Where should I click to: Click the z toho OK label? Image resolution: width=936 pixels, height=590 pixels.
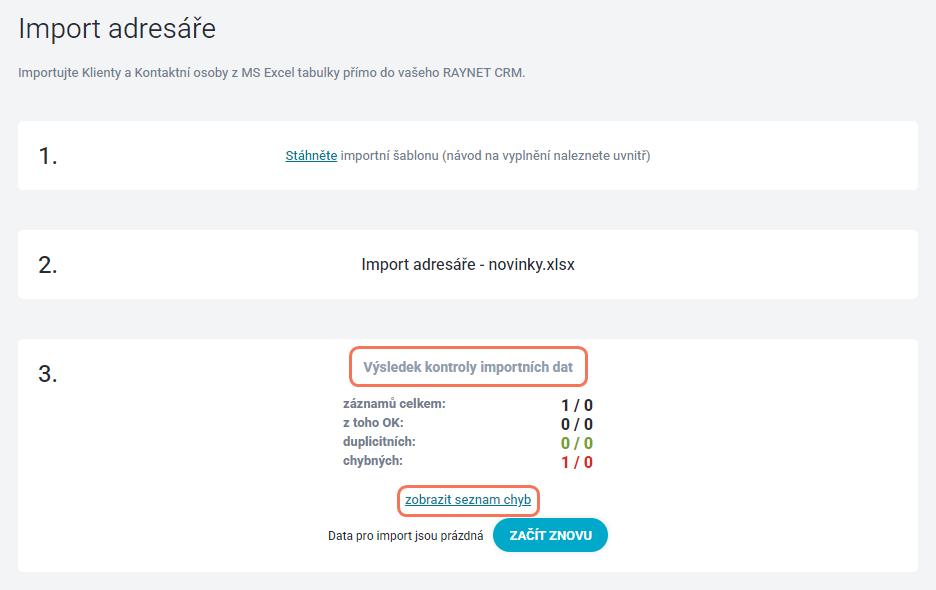[x=373, y=423]
